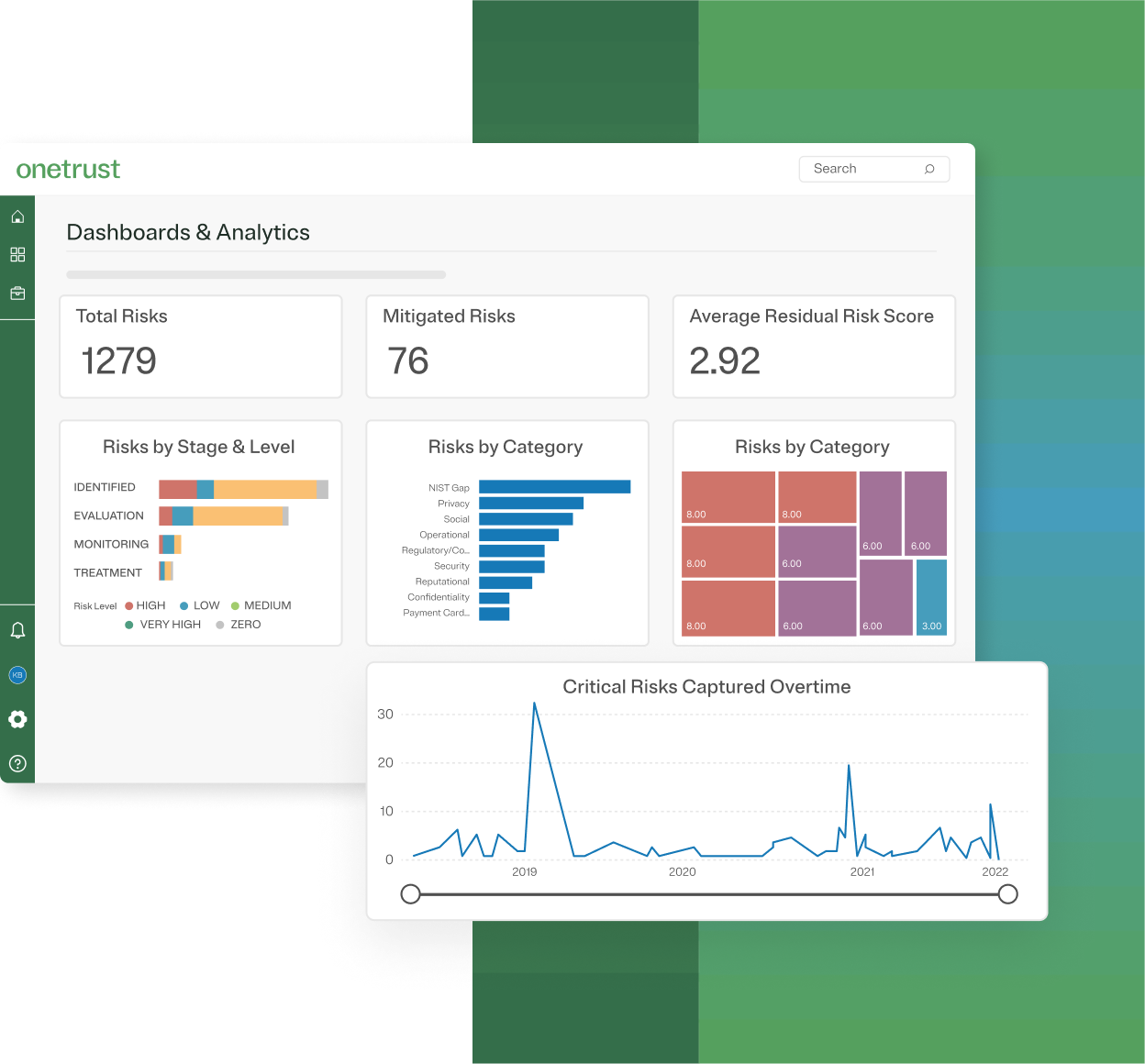Viewport: 1145px width, 1064px height.
Task: Click the left timeline slider handle
Action: tap(410, 893)
